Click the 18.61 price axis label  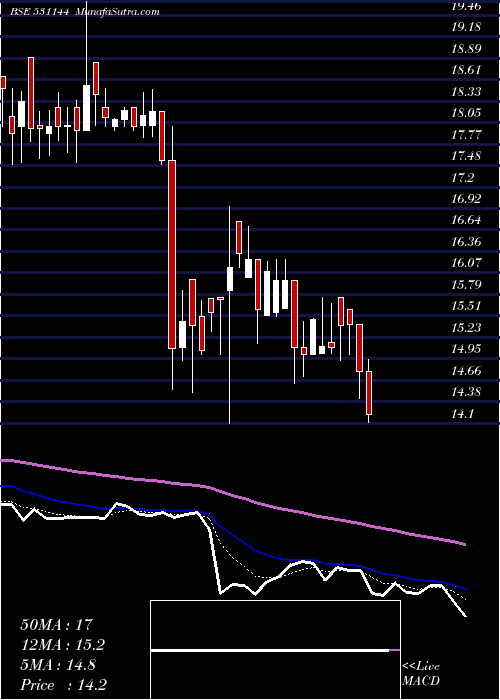click(x=465, y=70)
